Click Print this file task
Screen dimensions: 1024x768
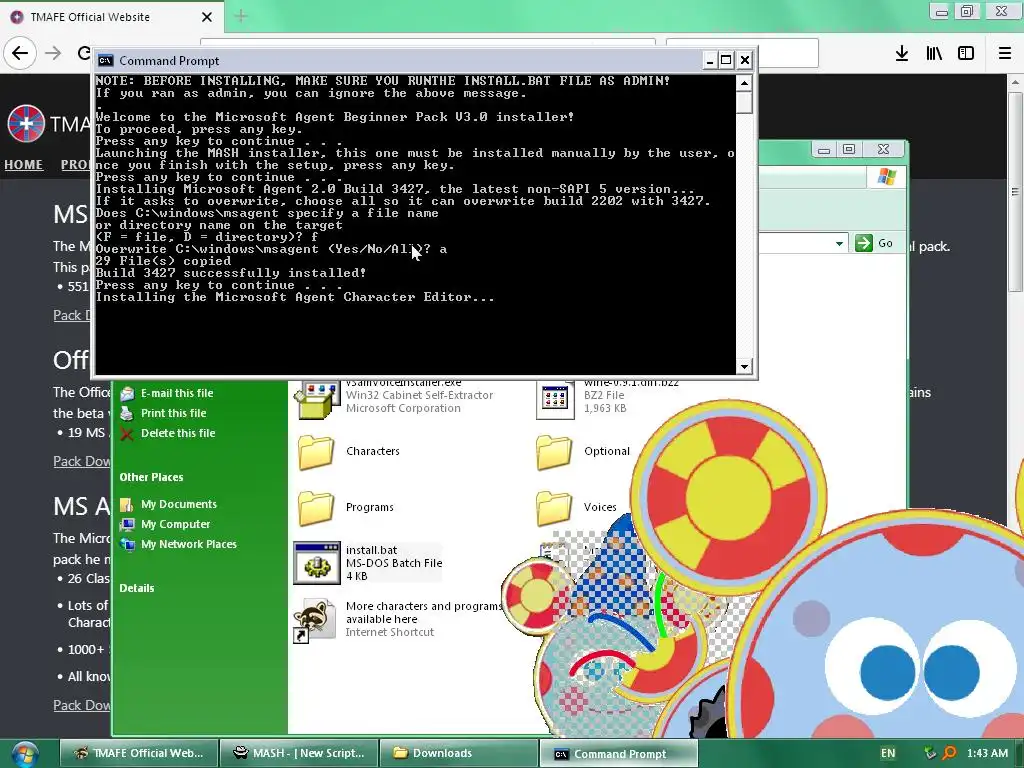coord(174,413)
